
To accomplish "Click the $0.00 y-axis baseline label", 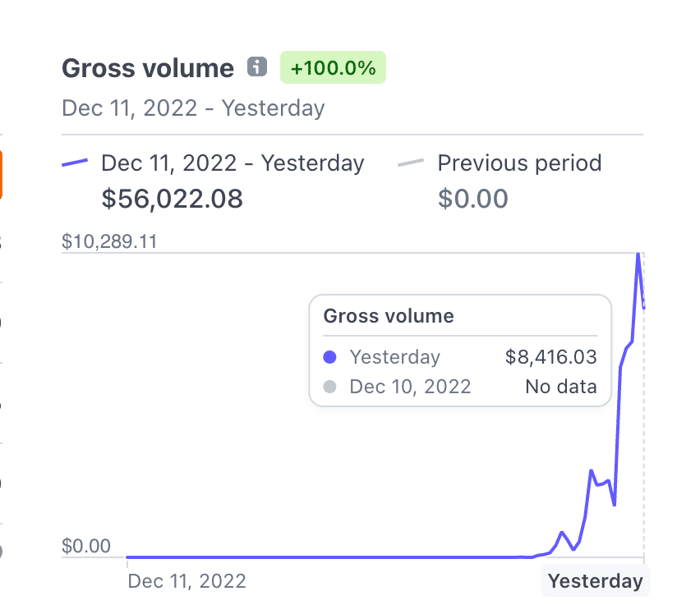I will (x=86, y=546).
